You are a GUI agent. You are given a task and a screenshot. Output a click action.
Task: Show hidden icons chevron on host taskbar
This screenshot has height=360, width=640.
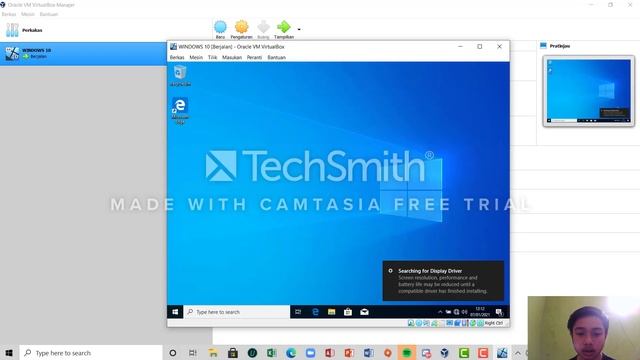pyautogui.click(x=518, y=353)
